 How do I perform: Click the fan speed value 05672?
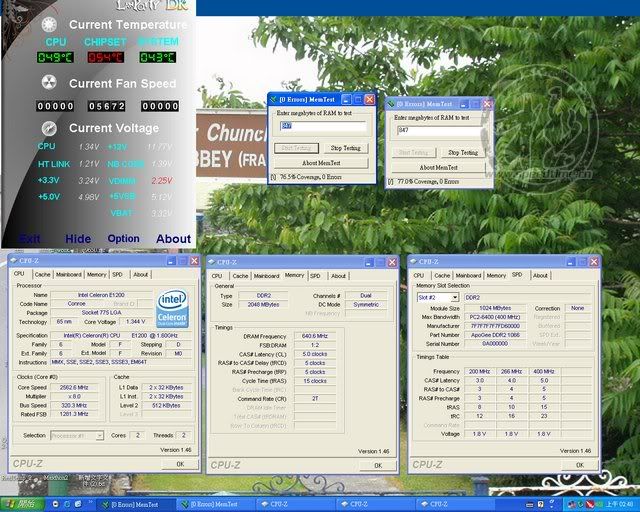pos(107,106)
